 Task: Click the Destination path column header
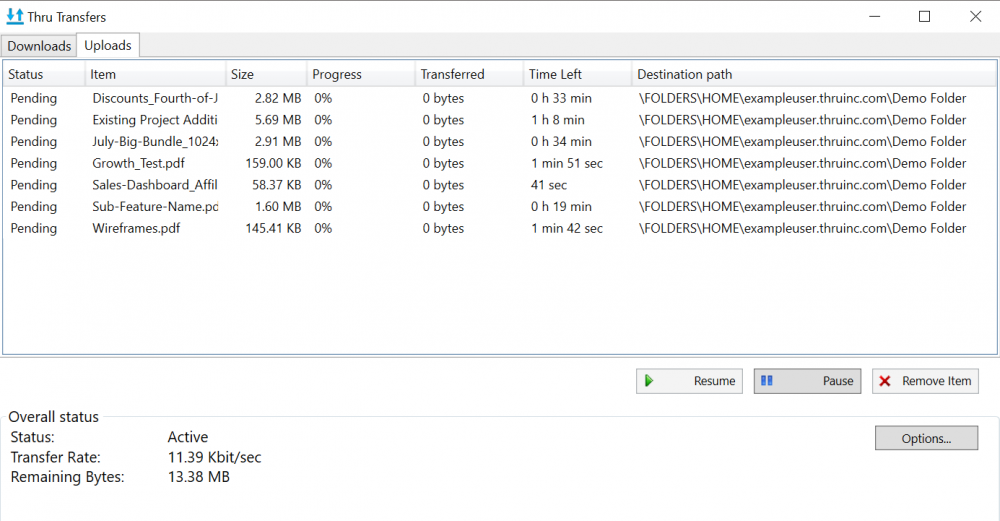coord(685,74)
